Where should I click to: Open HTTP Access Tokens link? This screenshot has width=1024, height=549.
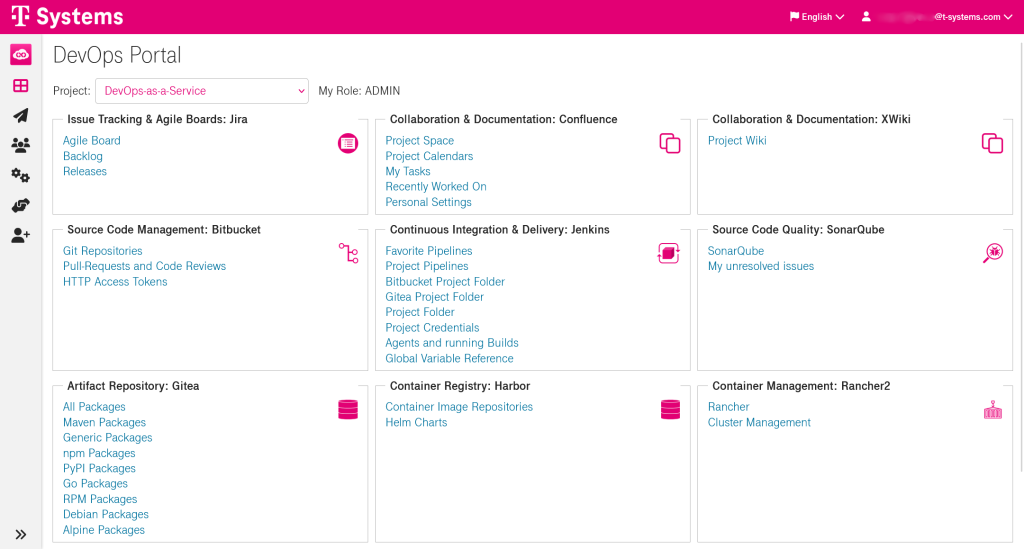tap(115, 281)
